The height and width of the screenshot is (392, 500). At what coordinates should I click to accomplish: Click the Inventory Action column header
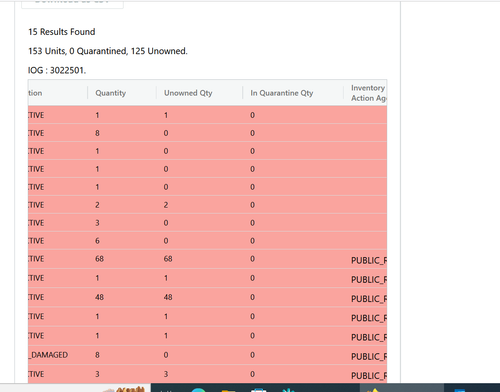pyautogui.click(x=369, y=93)
